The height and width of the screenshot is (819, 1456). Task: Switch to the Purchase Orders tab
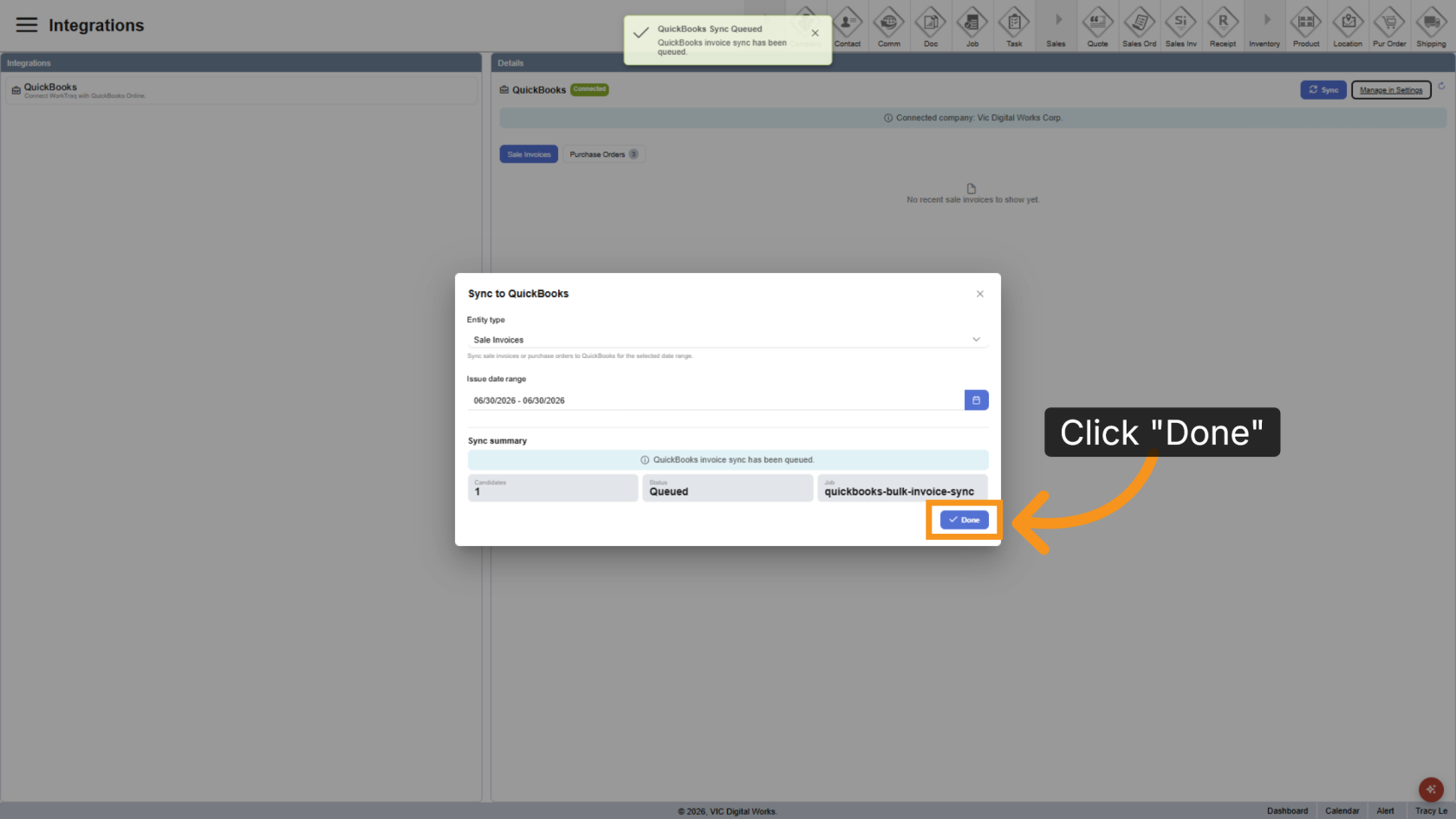click(x=604, y=154)
